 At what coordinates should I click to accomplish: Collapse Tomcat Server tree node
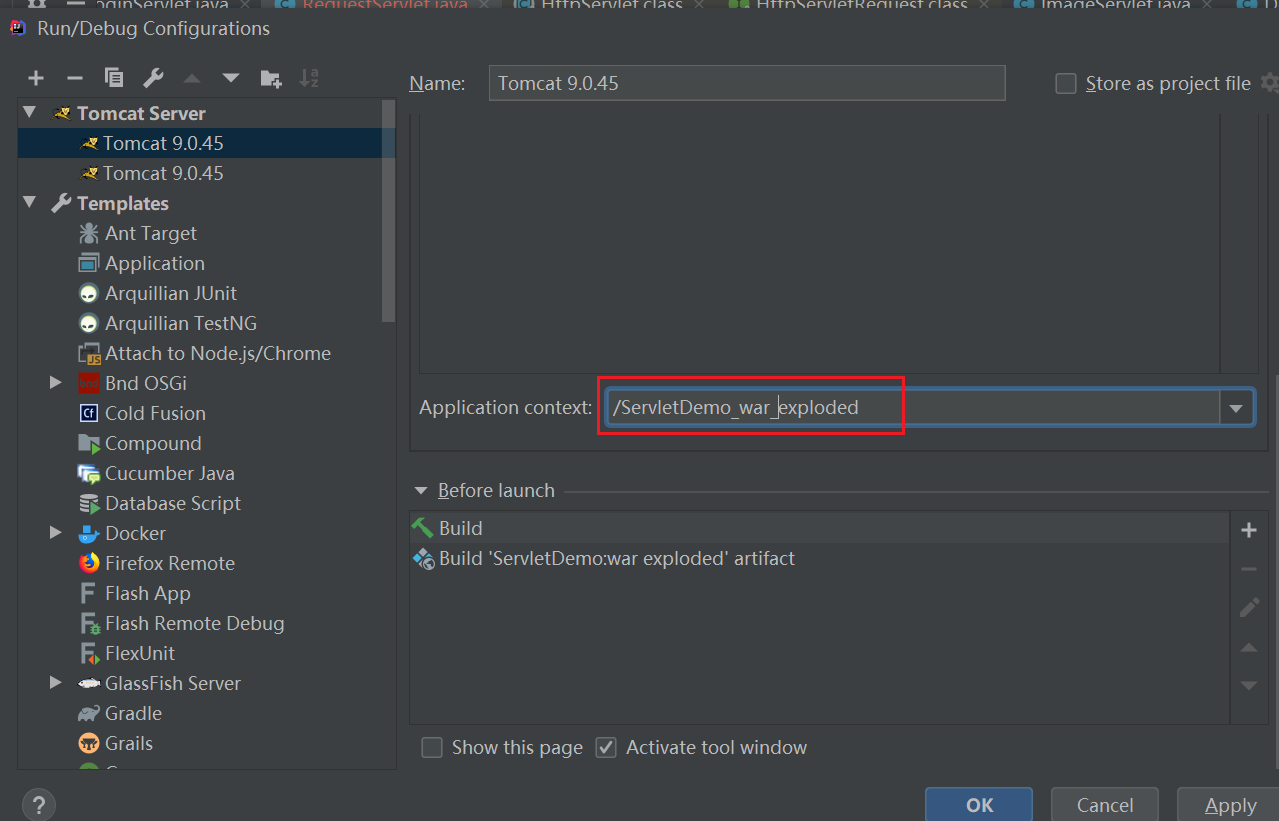pyautogui.click(x=29, y=113)
